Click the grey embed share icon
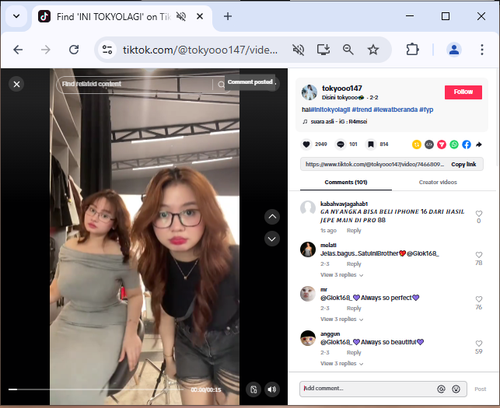This screenshot has width=500, height=408. pos(429,144)
